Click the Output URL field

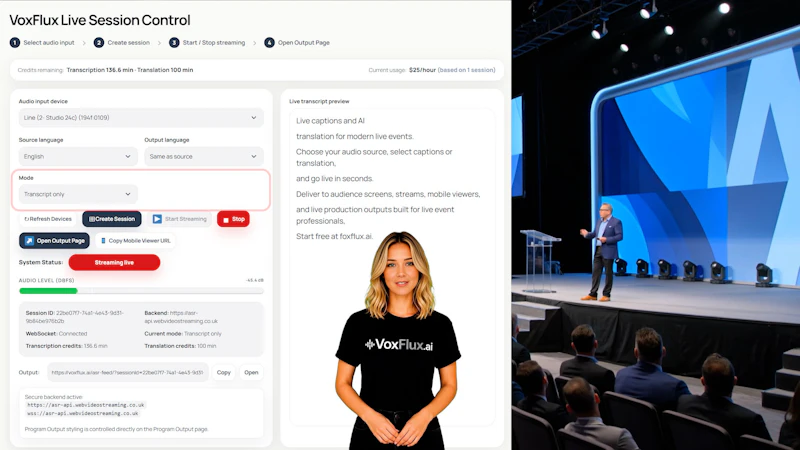coord(128,372)
